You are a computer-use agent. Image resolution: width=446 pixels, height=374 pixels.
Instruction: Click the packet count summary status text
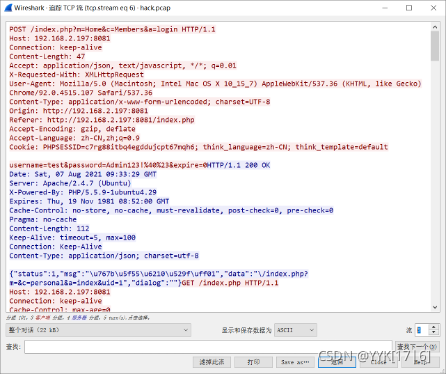click(x=78, y=318)
